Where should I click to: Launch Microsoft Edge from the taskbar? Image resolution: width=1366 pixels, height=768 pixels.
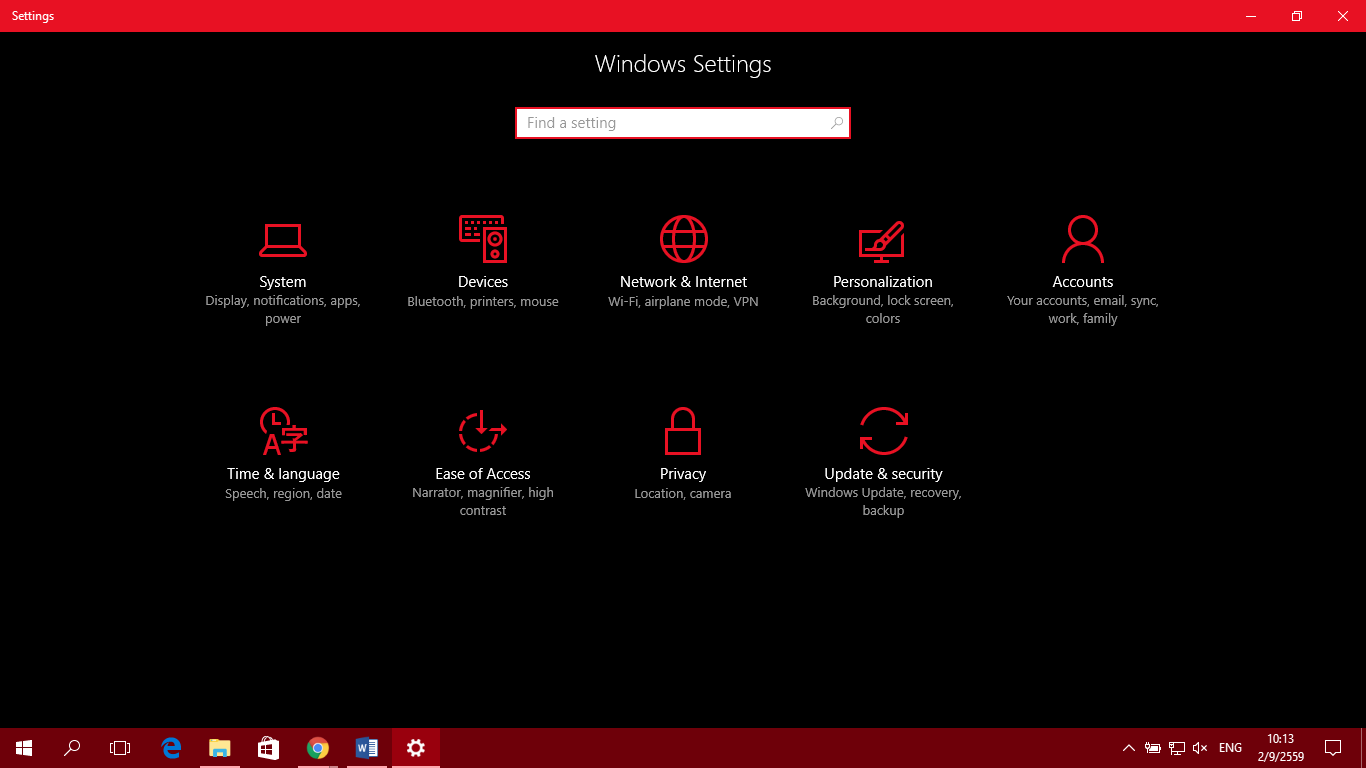[x=172, y=748]
